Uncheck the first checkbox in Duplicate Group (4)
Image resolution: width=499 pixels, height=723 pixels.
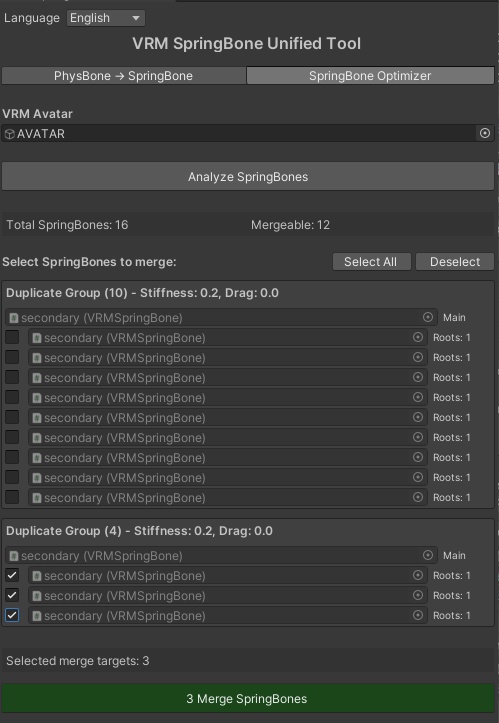coord(12,575)
